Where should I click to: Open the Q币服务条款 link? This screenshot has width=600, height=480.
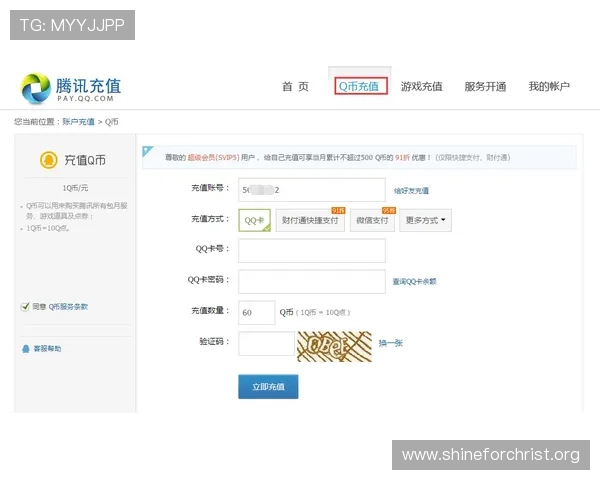[x=68, y=307]
